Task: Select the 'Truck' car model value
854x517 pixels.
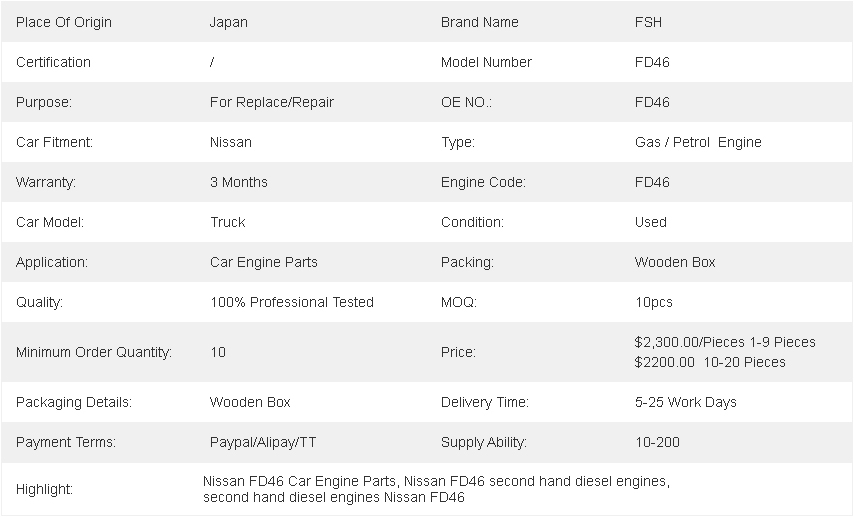Action: pos(228,222)
